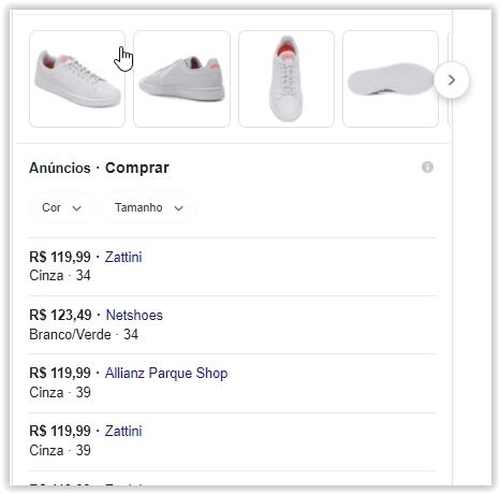Screen dimensions: 500x494
Task: Click the Cinza 34 offer details
Action: (x=60, y=276)
